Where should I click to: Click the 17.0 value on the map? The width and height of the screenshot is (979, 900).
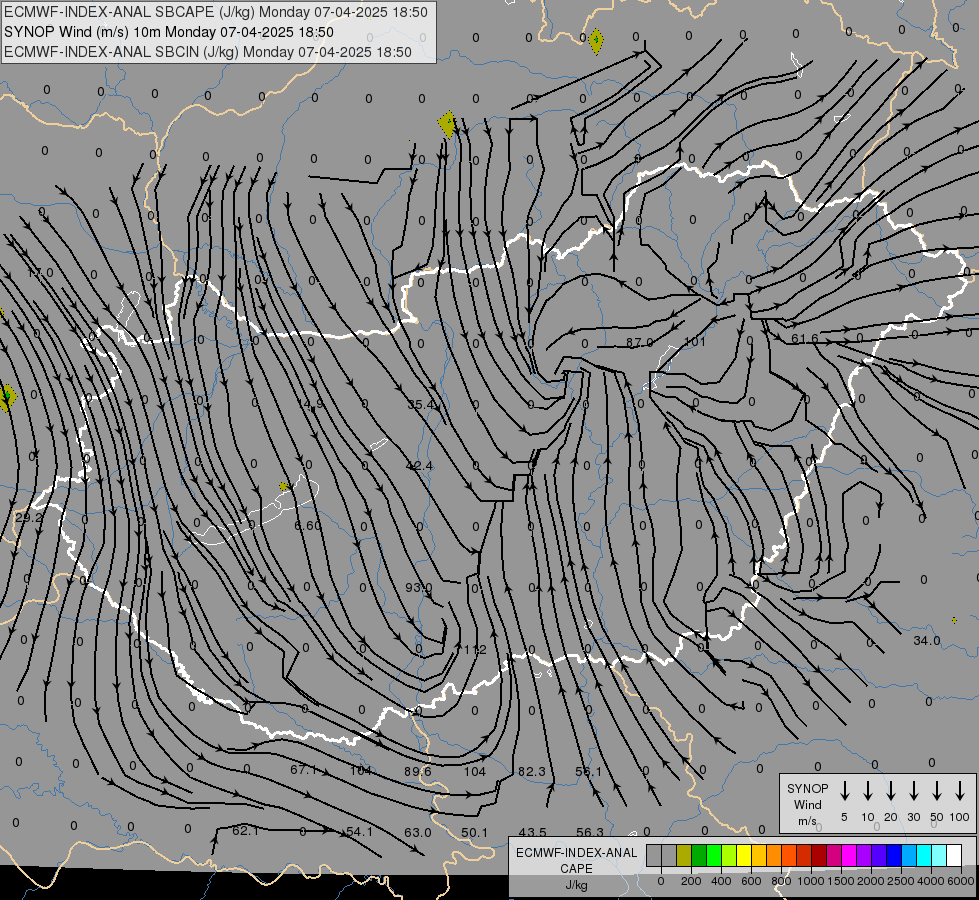click(x=41, y=273)
